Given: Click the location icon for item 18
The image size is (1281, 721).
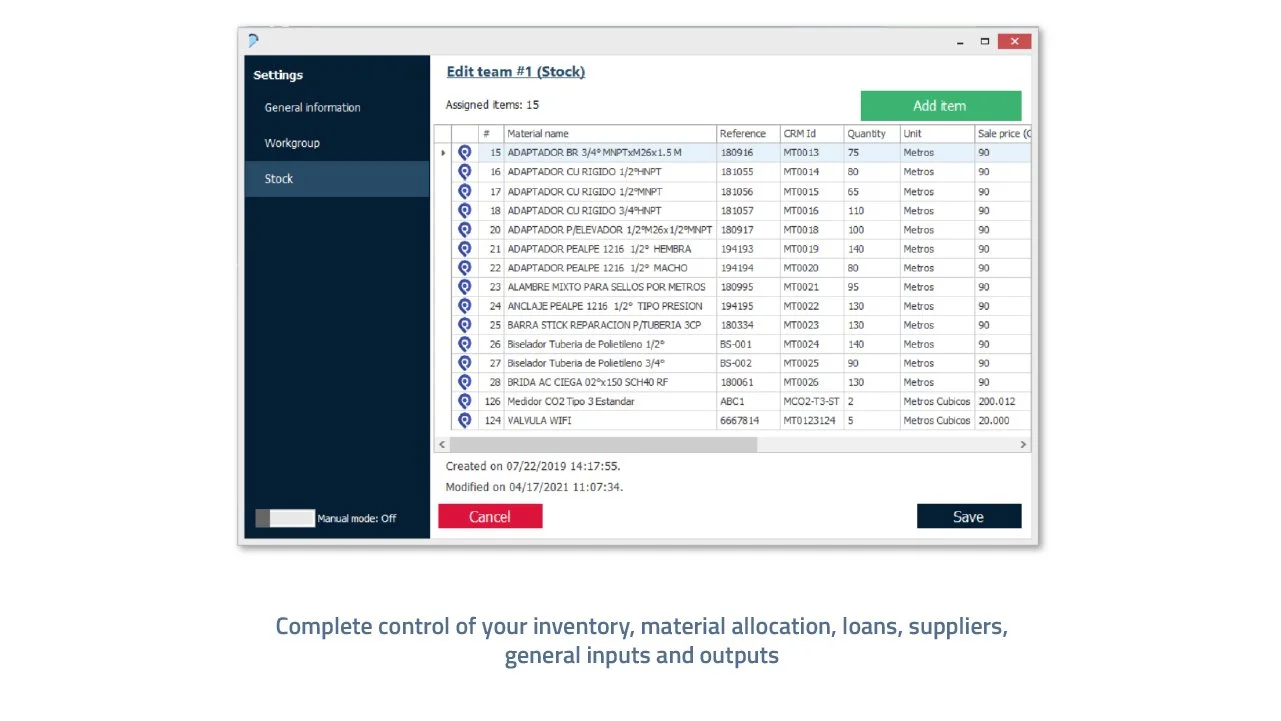Looking at the screenshot, I should pyautogui.click(x=464, y=210).
